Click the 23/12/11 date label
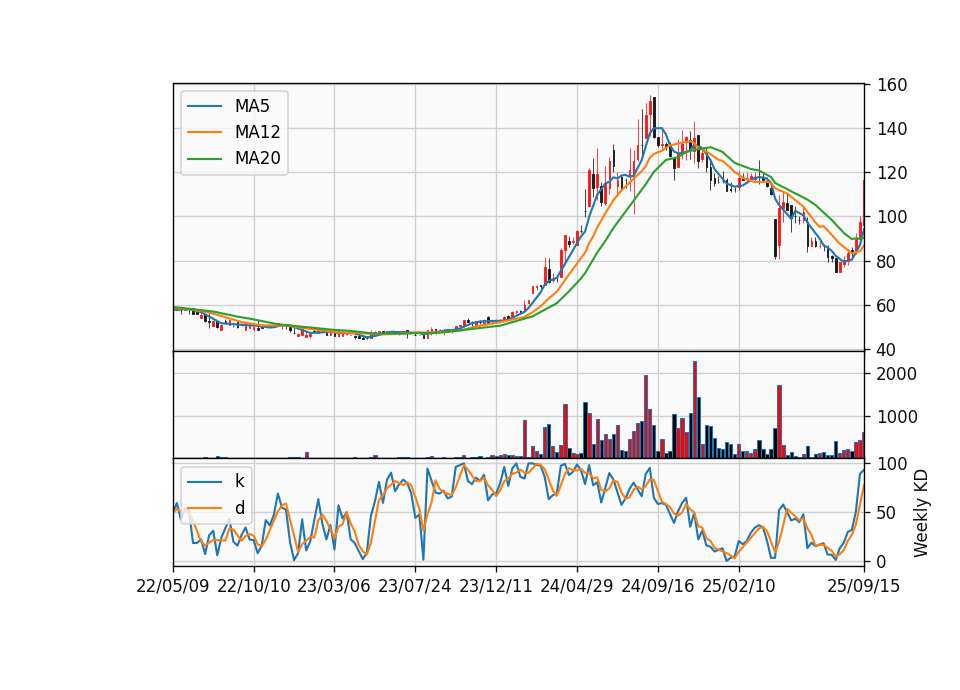The width and height of the screenshot is (960, 690). (496, 586)
